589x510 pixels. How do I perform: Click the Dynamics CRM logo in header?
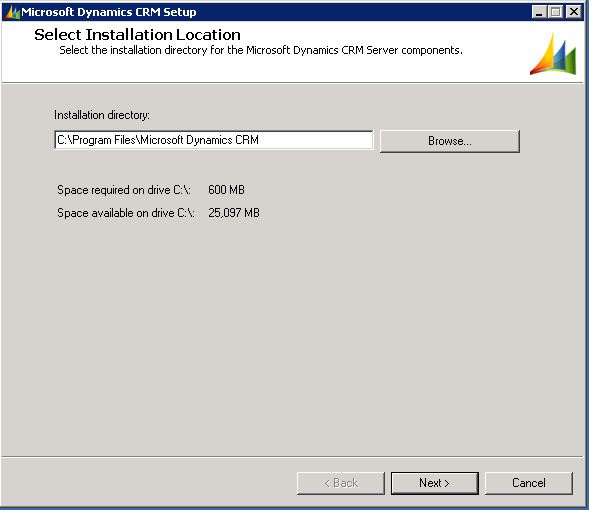[x=553, y=54]
